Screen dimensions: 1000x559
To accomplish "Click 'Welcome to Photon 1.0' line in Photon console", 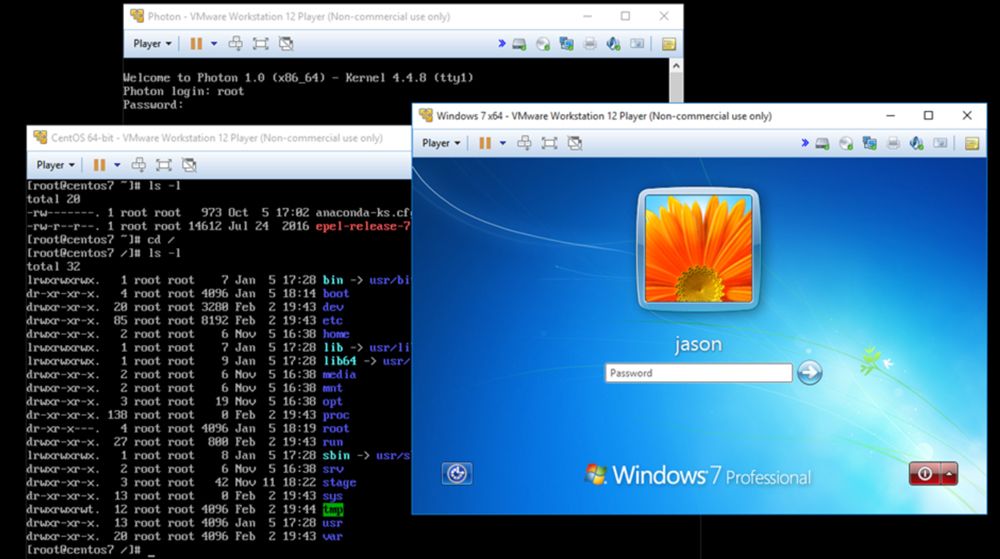I will [x=298, y=78].
